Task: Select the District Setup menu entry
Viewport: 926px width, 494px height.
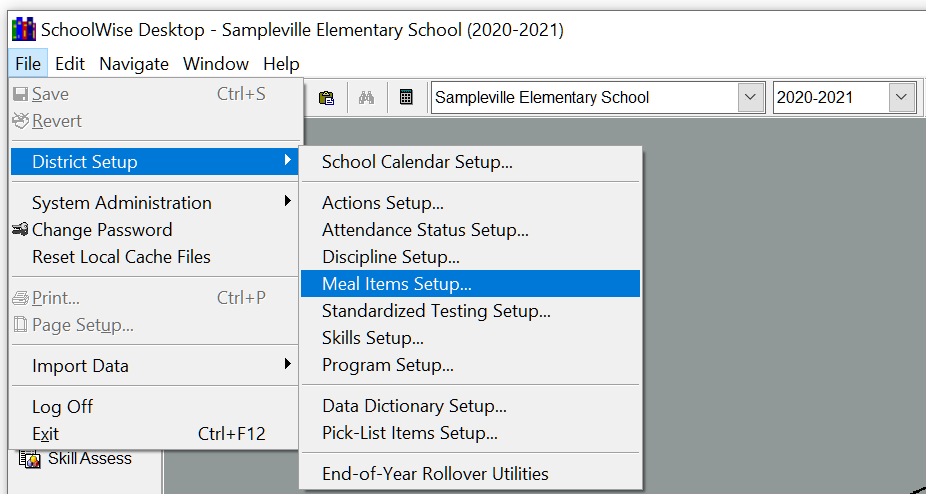Action: (x=155, y=162)
